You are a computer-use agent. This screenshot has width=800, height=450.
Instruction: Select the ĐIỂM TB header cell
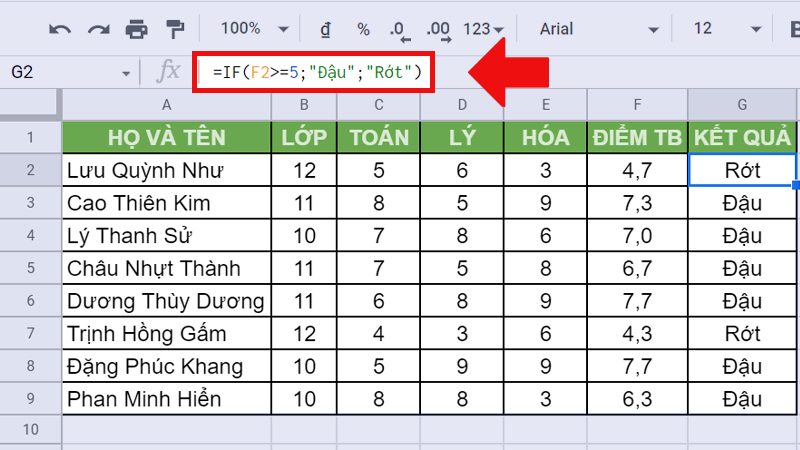coord(637,137)
